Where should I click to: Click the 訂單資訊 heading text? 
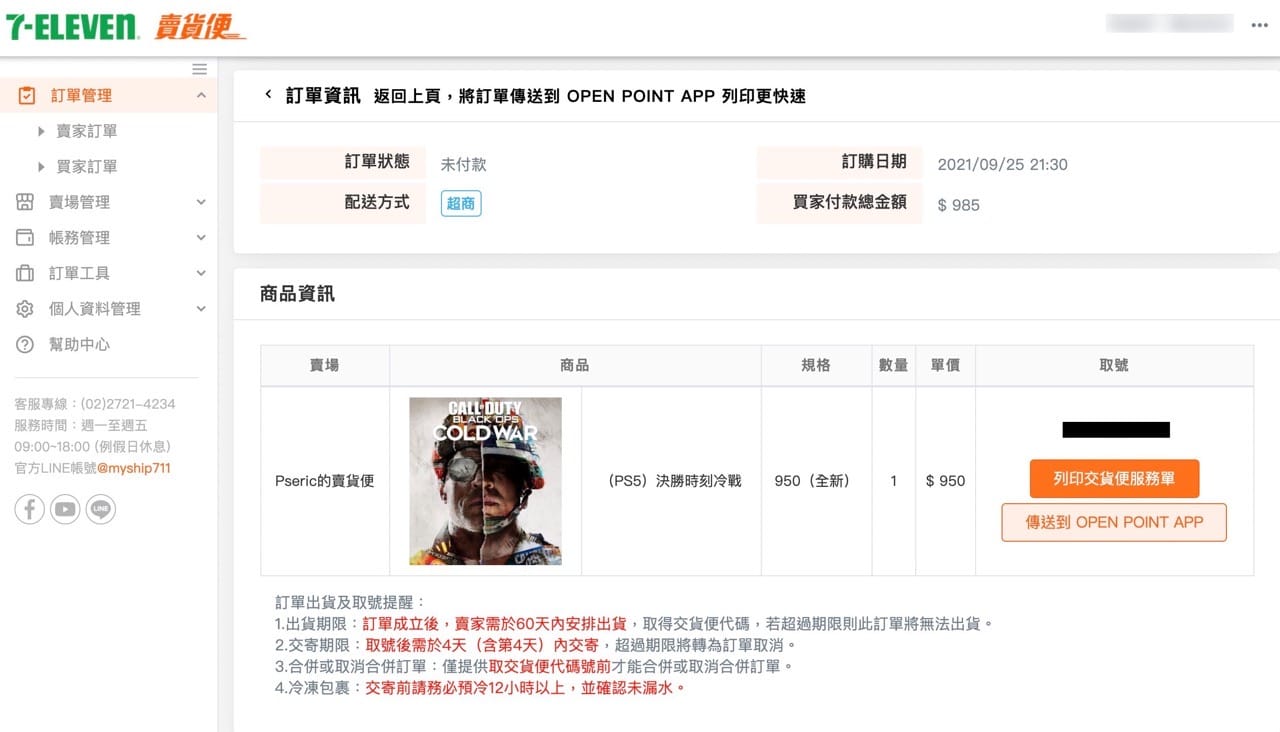pos(323,95)
